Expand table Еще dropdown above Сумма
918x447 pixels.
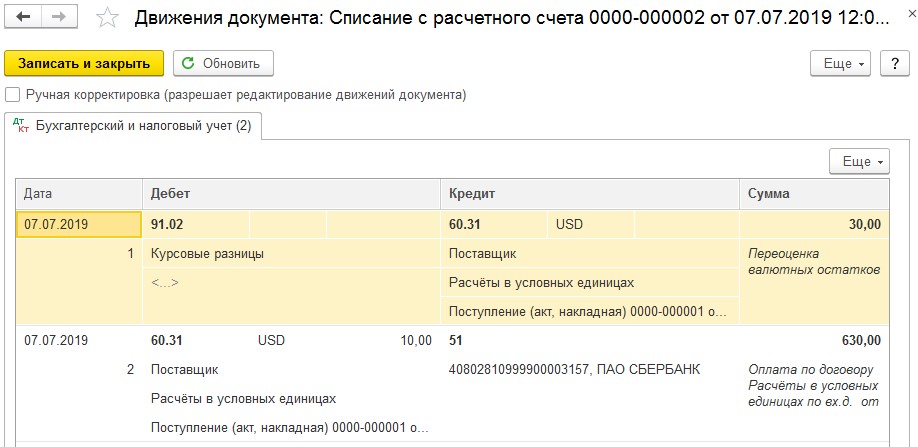(x=859, y=161)
